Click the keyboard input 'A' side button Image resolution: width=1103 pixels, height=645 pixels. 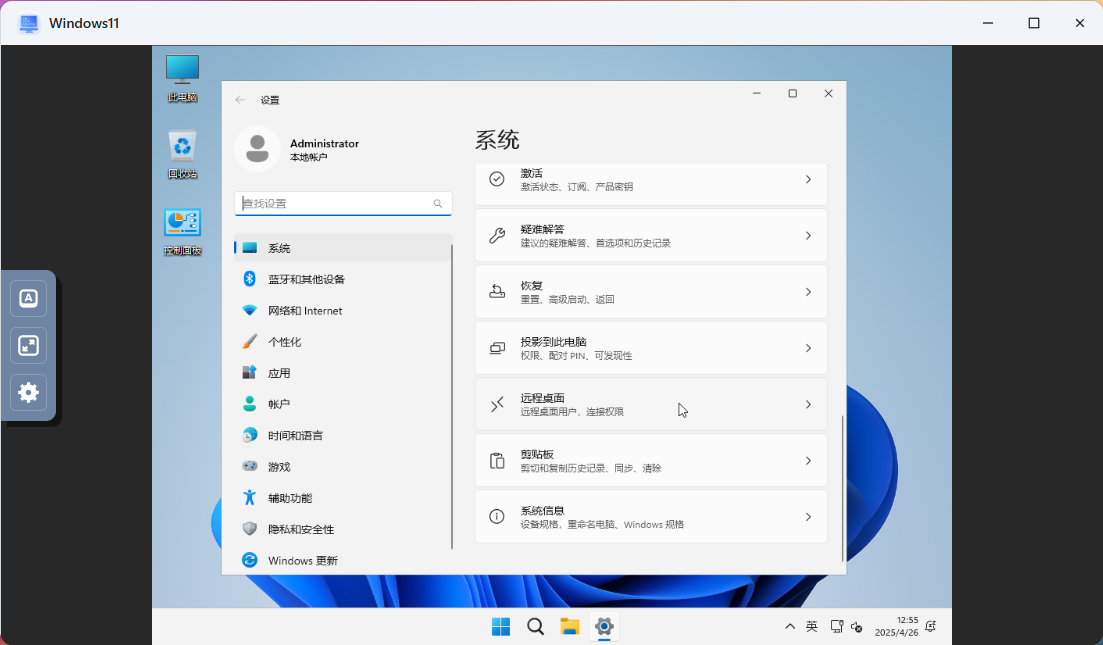pyautogui.click(x=29, y=298)
